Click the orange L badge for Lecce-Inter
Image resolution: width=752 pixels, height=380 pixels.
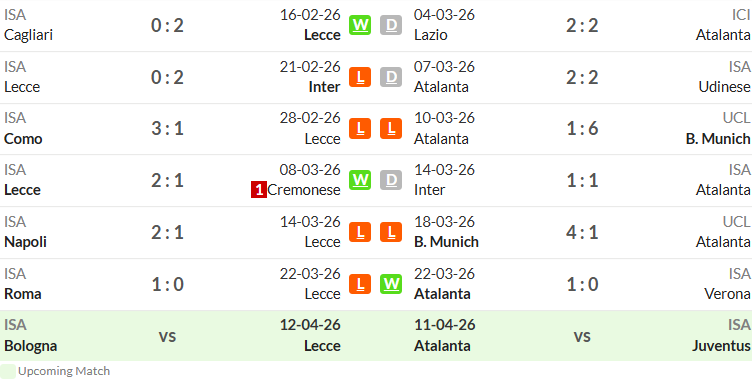point(360,77)
